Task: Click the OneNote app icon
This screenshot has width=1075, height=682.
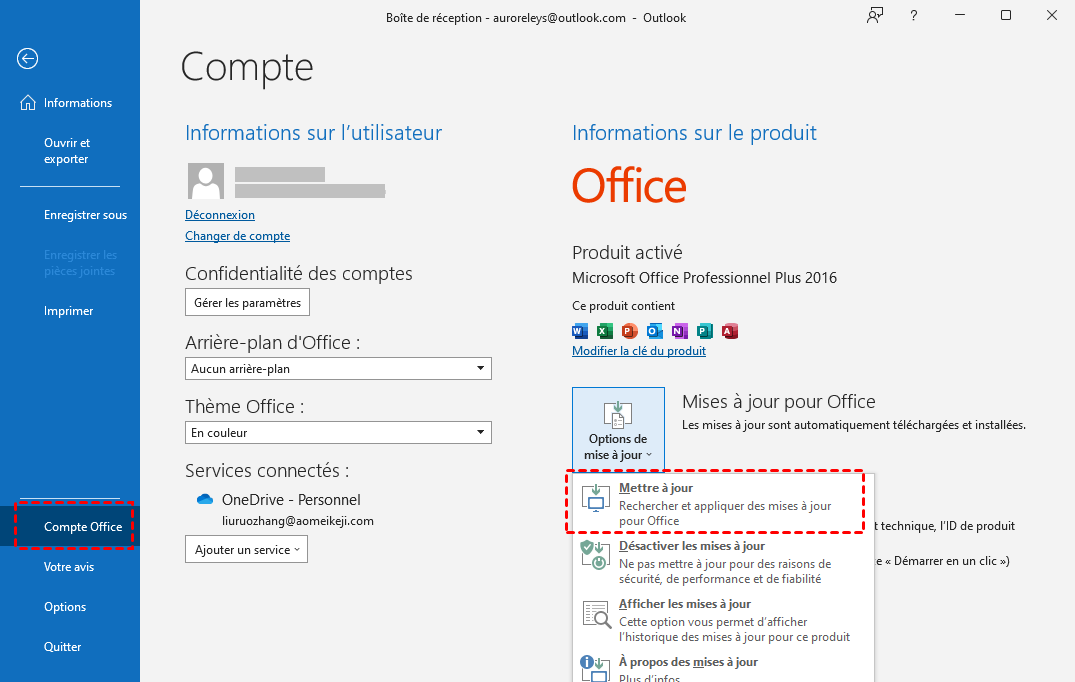Action: (x=679, y=331)
